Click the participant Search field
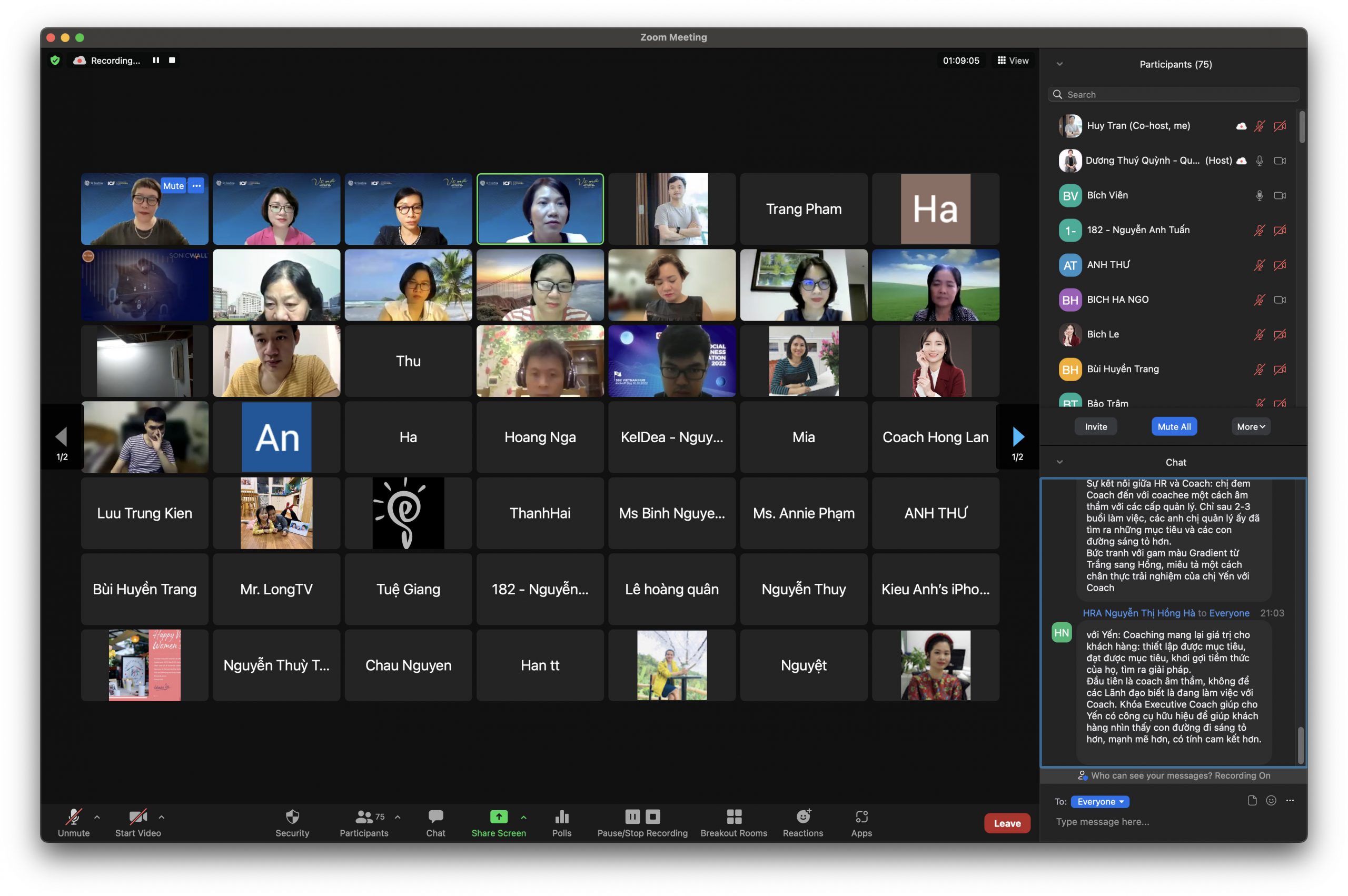This screenshot has height=896, width=1348. click(x=1173, y=94)
